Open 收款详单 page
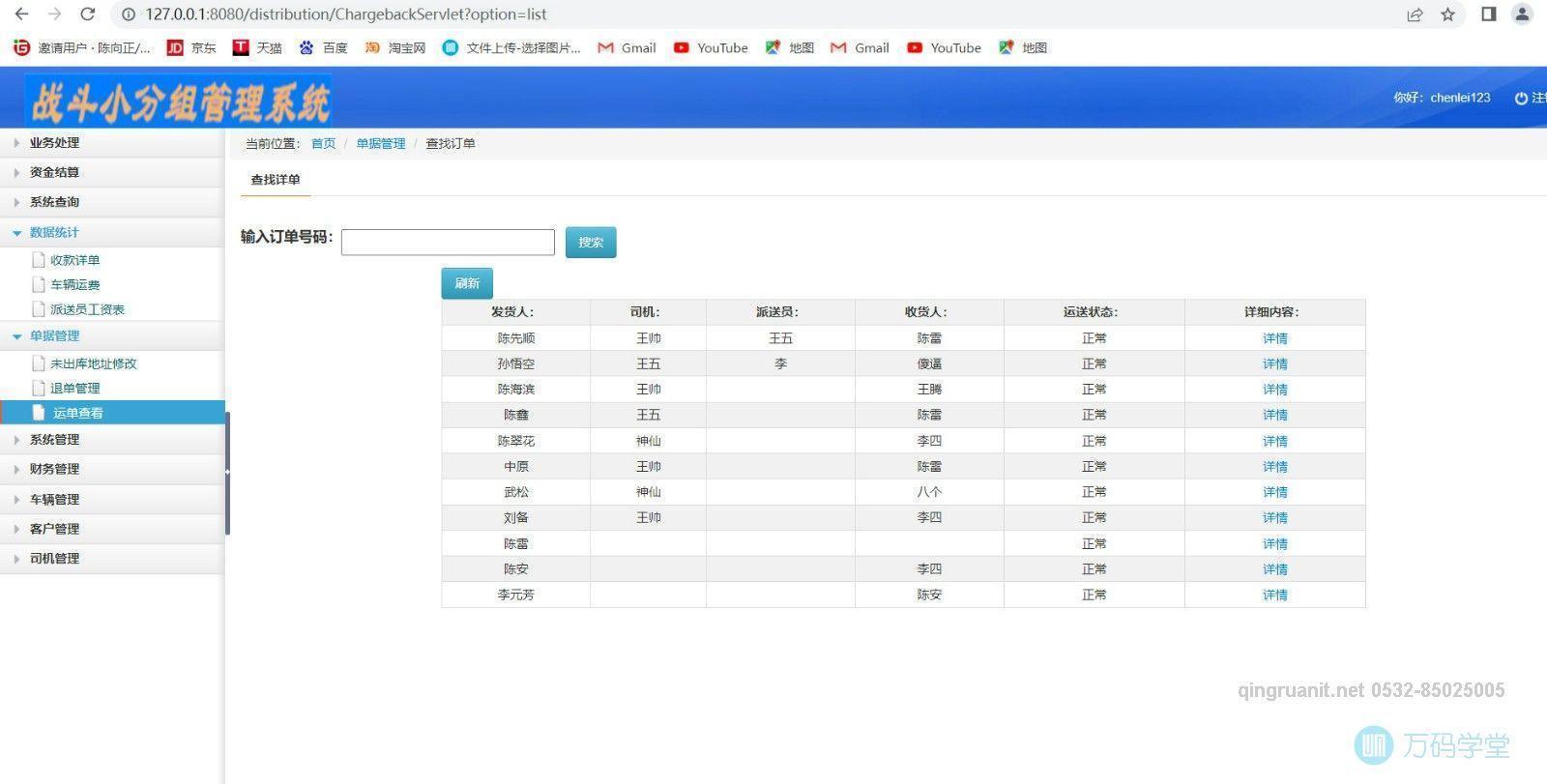Image resolution: width=1547 pixels, height=784 pixels. 74,260
